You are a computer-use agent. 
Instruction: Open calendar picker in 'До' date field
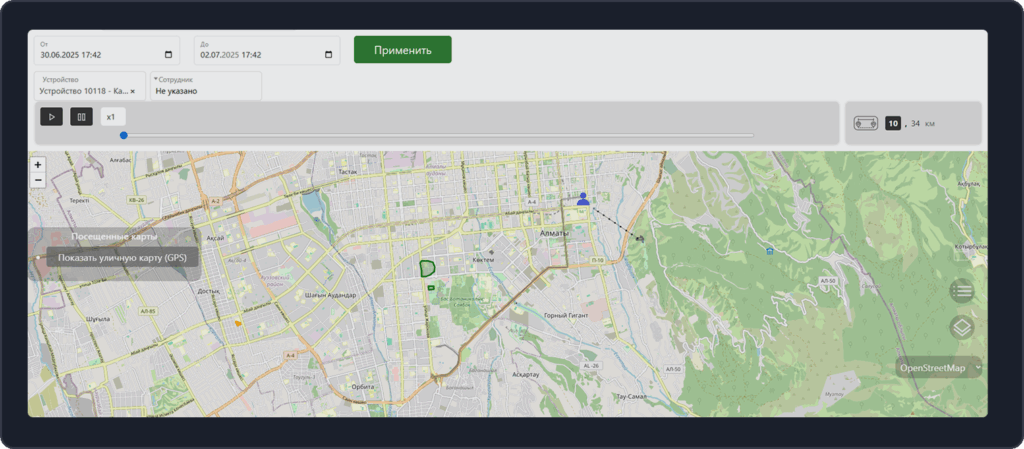pos(328,55)
